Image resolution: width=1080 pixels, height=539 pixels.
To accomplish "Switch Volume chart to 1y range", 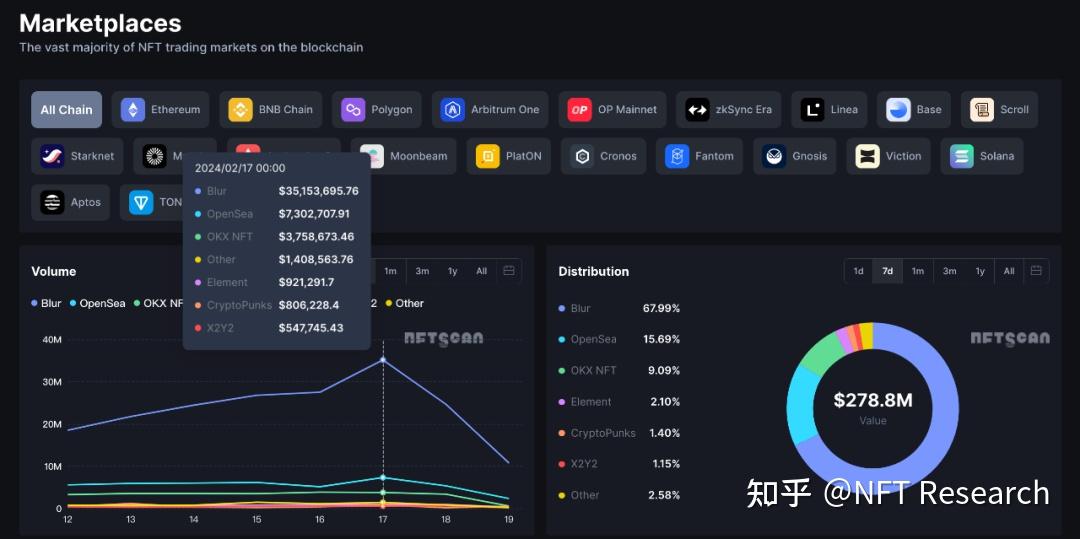I will click(x=453, y=271).
